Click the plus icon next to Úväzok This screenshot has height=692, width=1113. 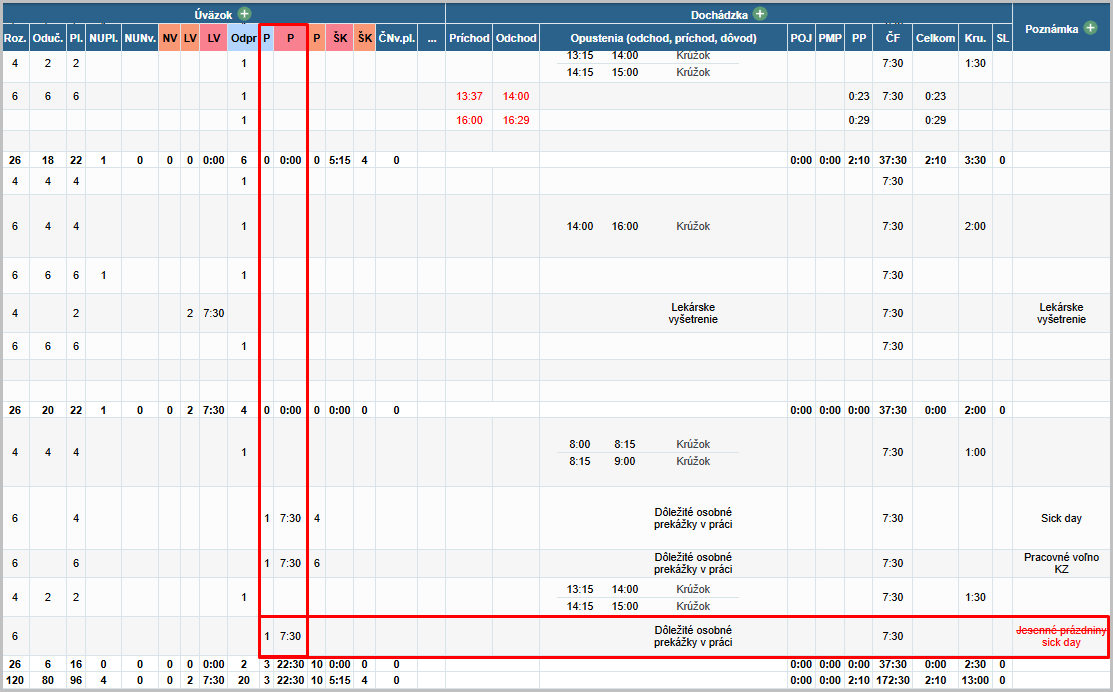coord(244,14)
